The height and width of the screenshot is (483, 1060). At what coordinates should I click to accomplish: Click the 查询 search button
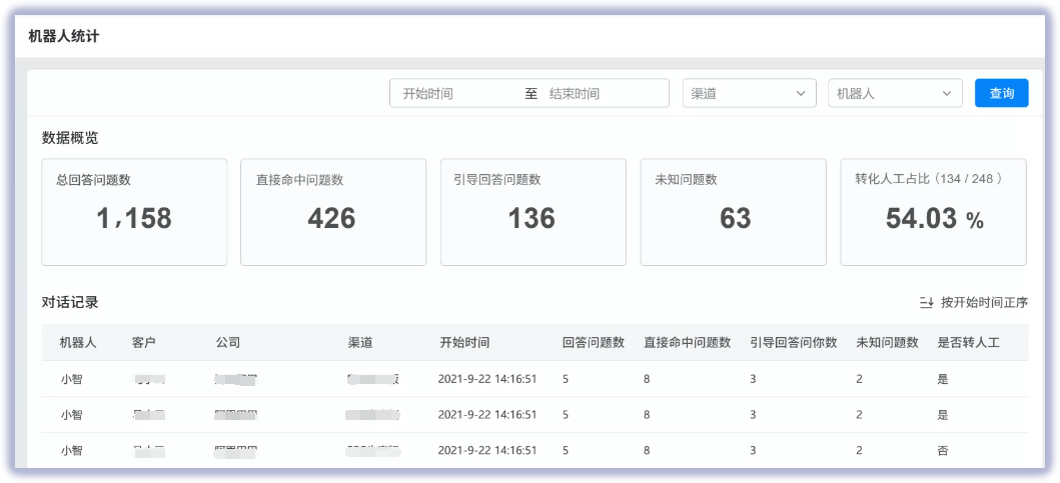click(1001, 93)
